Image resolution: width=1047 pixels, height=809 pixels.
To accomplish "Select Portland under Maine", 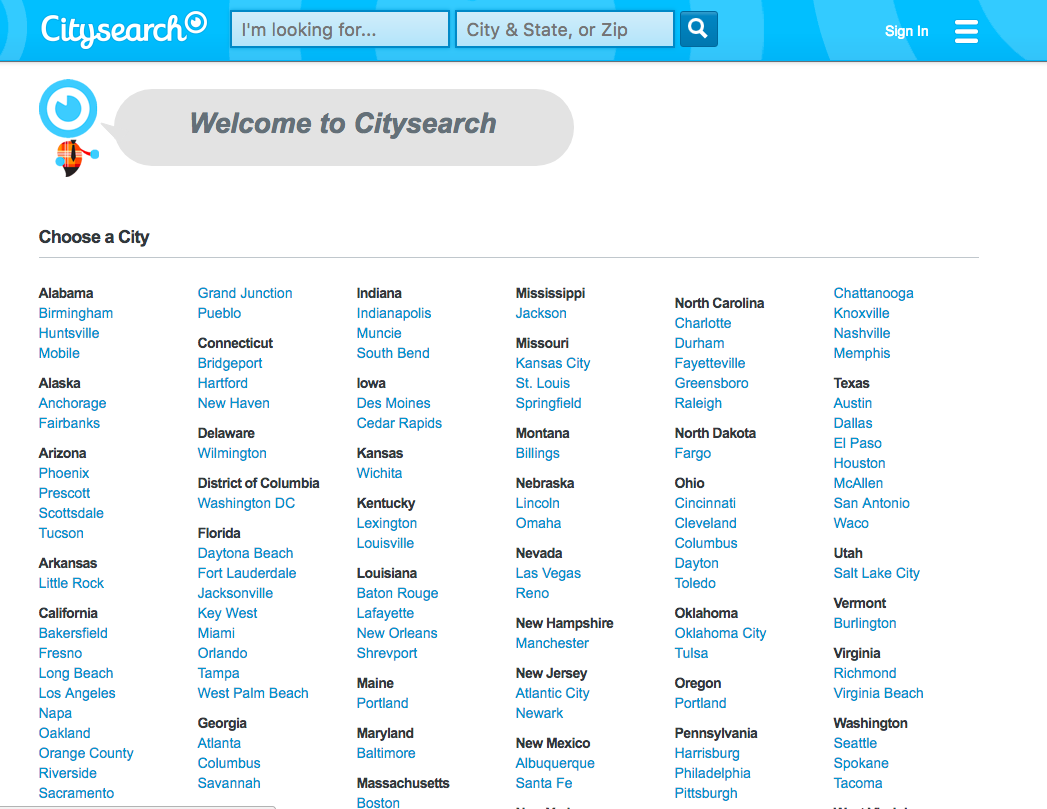I will (382, 704).
